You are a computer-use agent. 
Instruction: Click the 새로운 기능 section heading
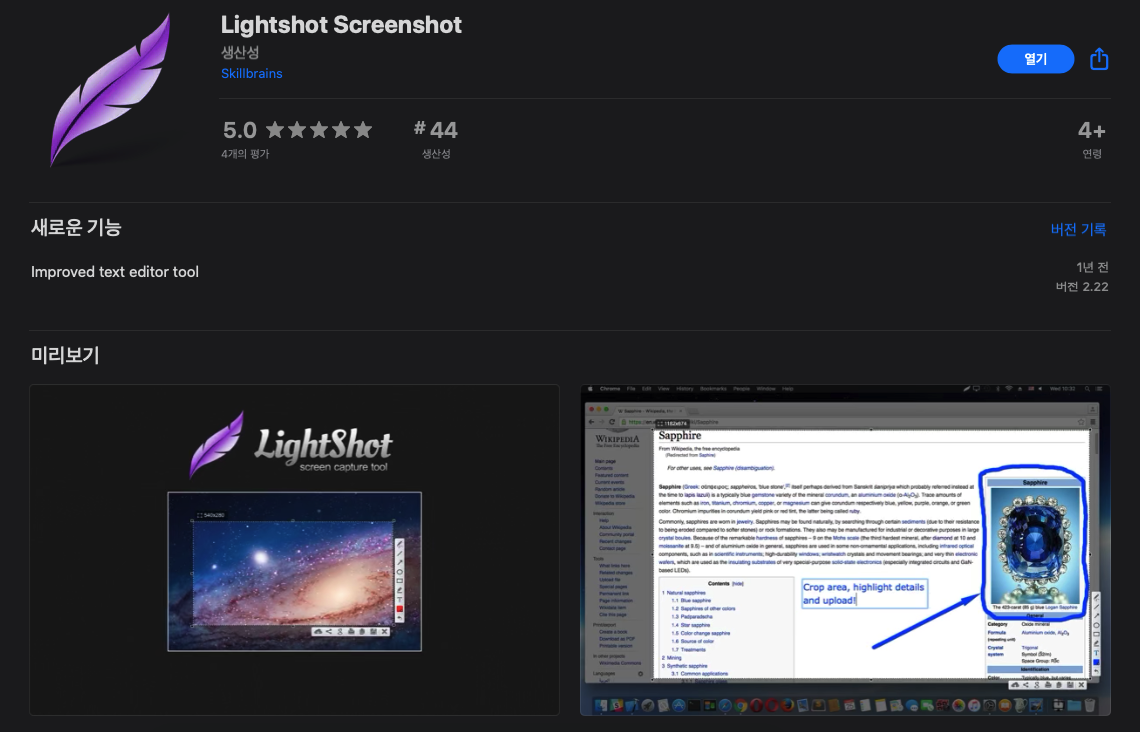pyautogui.click(x=76, y=228)
